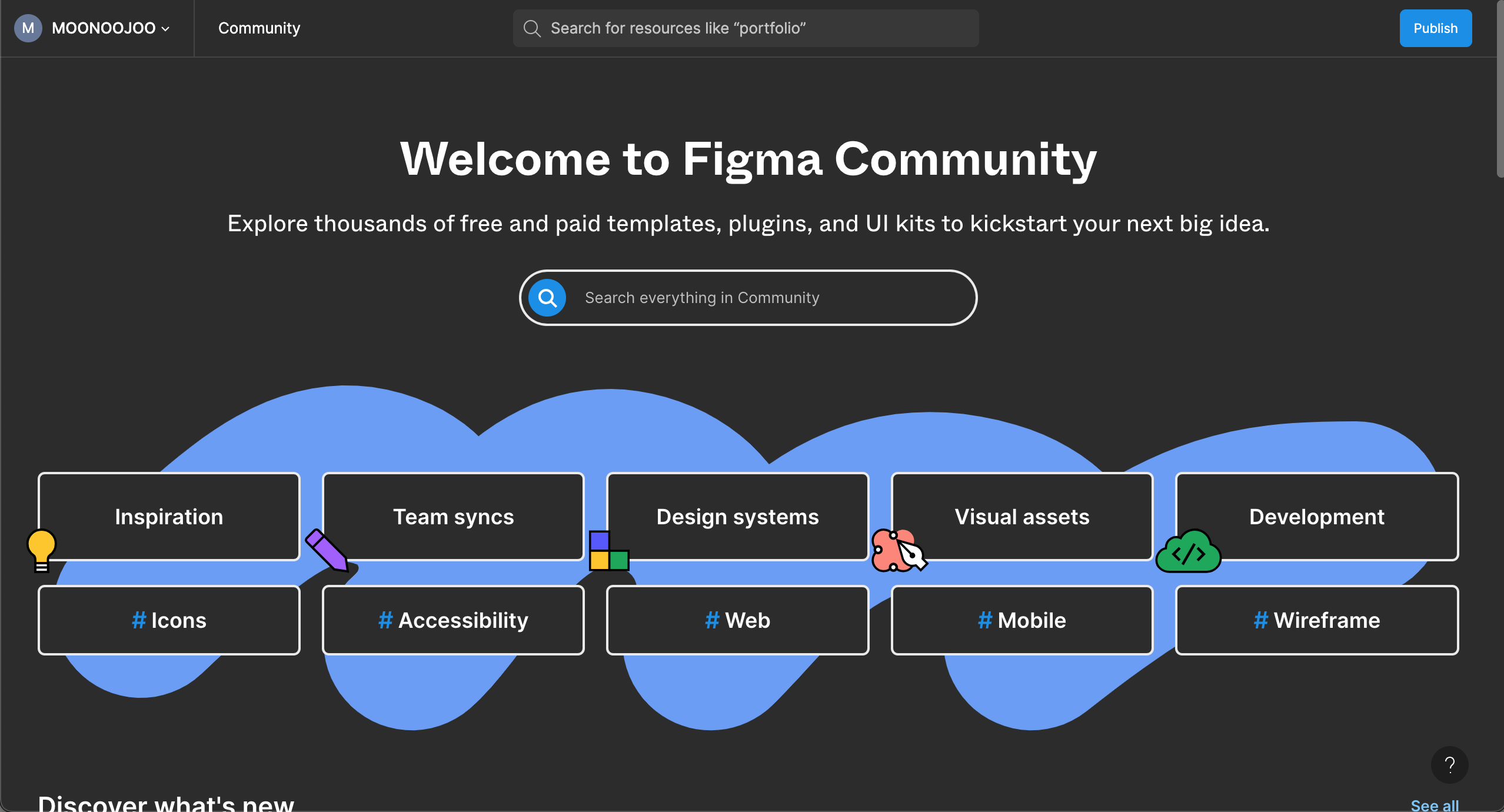Select the #Icons tag
The width and height of the screenshot is (1504, 812).
coord(169,620)
